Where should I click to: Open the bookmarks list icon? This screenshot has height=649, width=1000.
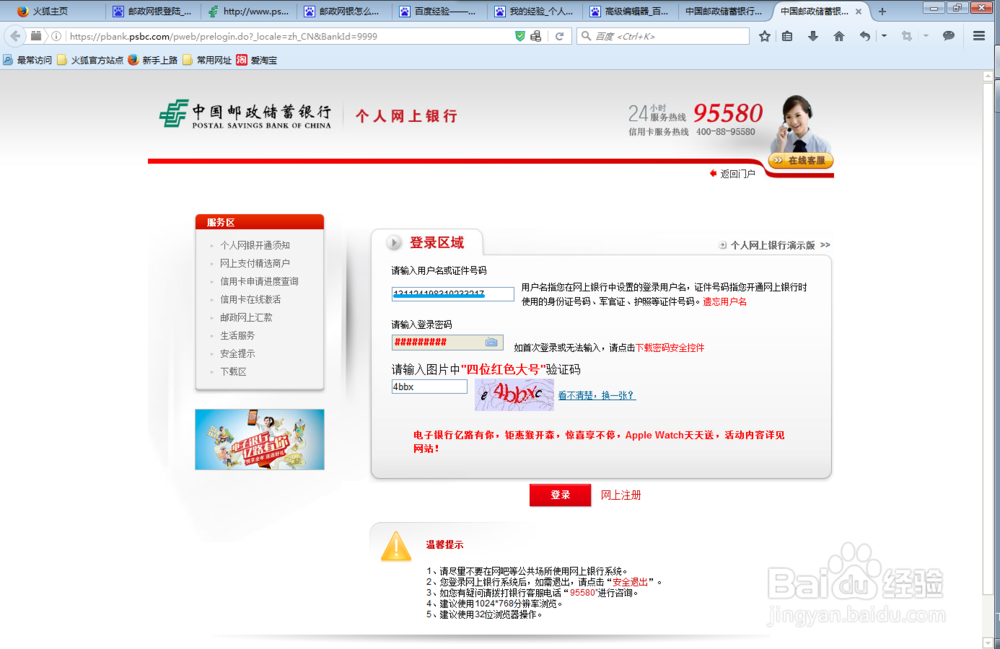click(788, 36)
